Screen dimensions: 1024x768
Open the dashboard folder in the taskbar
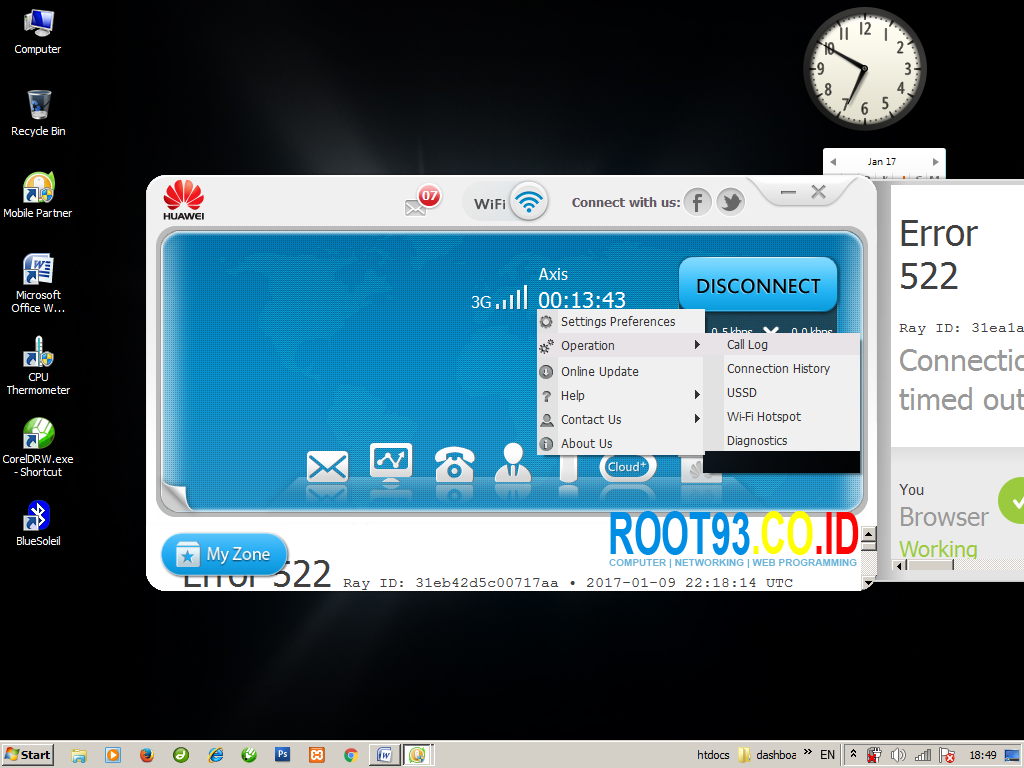767,755
